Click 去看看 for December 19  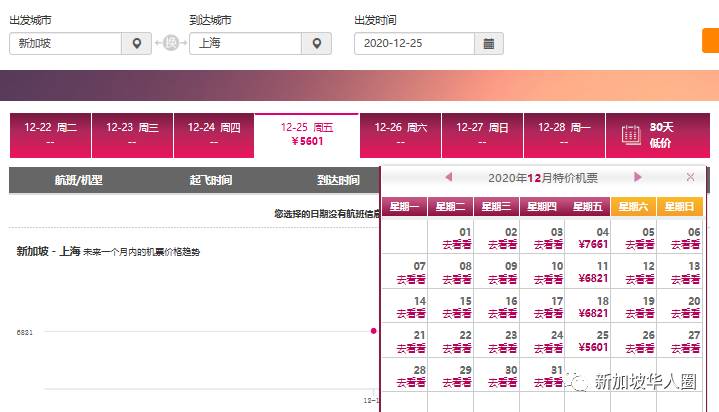[640, 314]
